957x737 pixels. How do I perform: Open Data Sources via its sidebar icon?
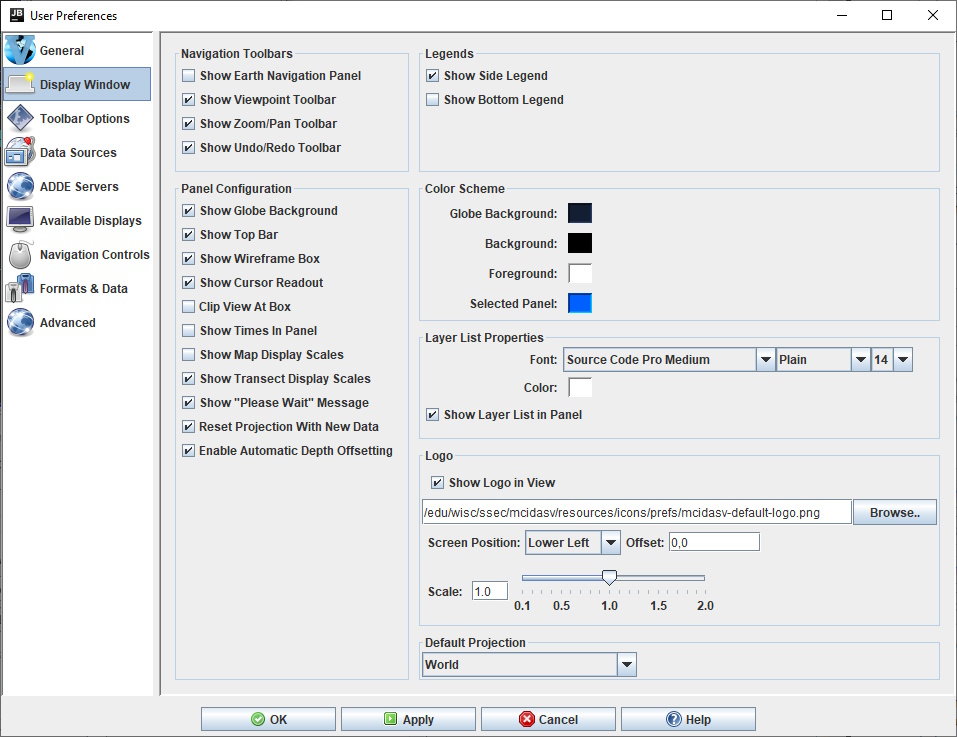(x=20, y=153)
